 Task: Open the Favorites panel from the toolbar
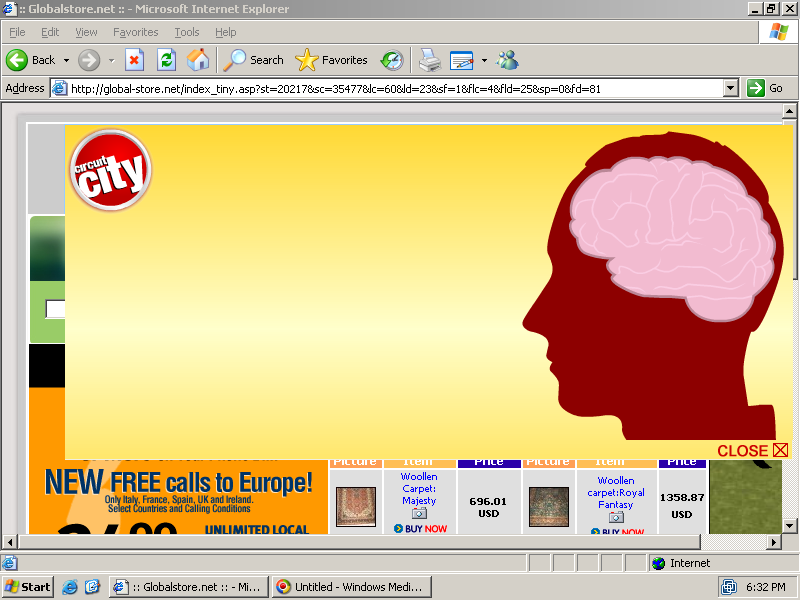coord(332,60)
